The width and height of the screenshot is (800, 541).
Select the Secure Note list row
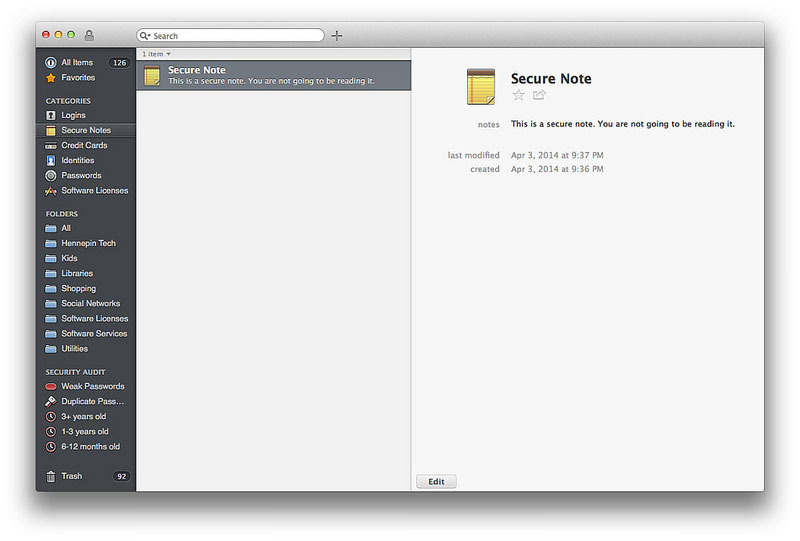coord(273,76)
